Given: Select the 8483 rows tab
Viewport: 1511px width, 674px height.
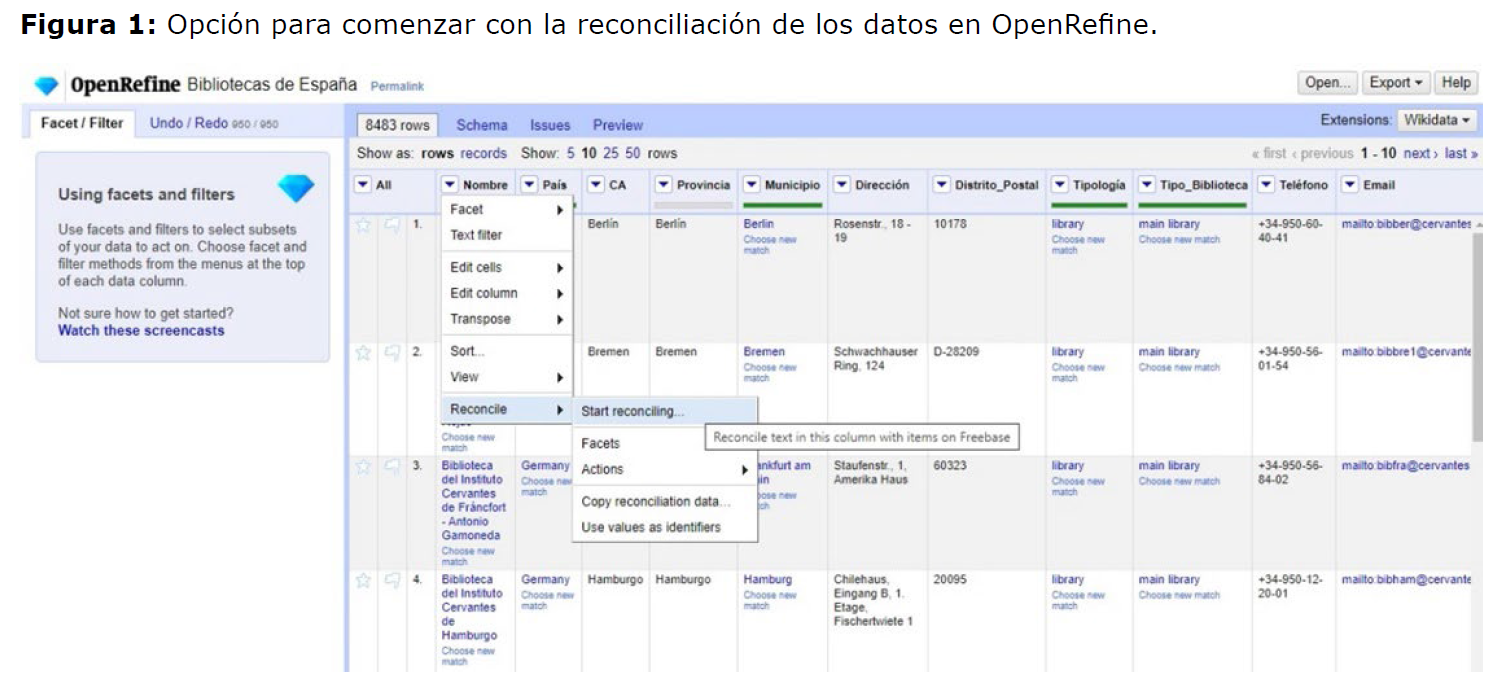Looking at the screenshot, I should tap(398, 125).
